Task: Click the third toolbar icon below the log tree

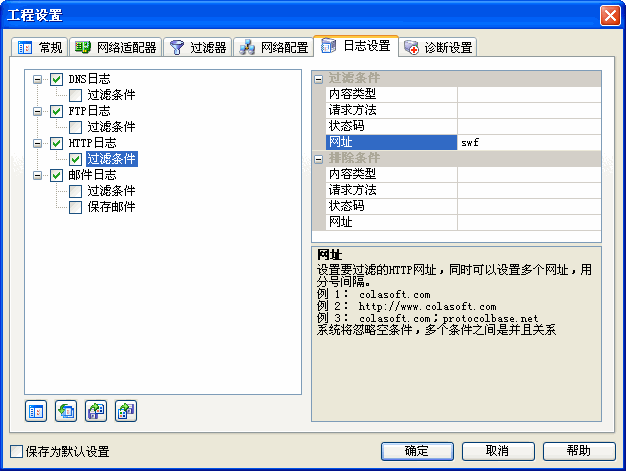Action: [96, 411]
